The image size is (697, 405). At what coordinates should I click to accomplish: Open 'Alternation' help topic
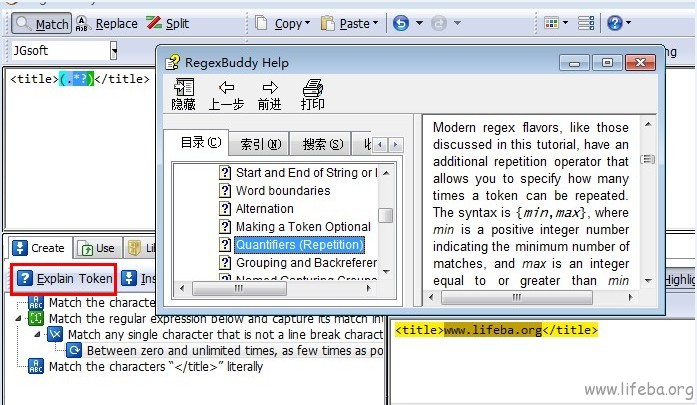pyautogui.click(x=265, y=209)
